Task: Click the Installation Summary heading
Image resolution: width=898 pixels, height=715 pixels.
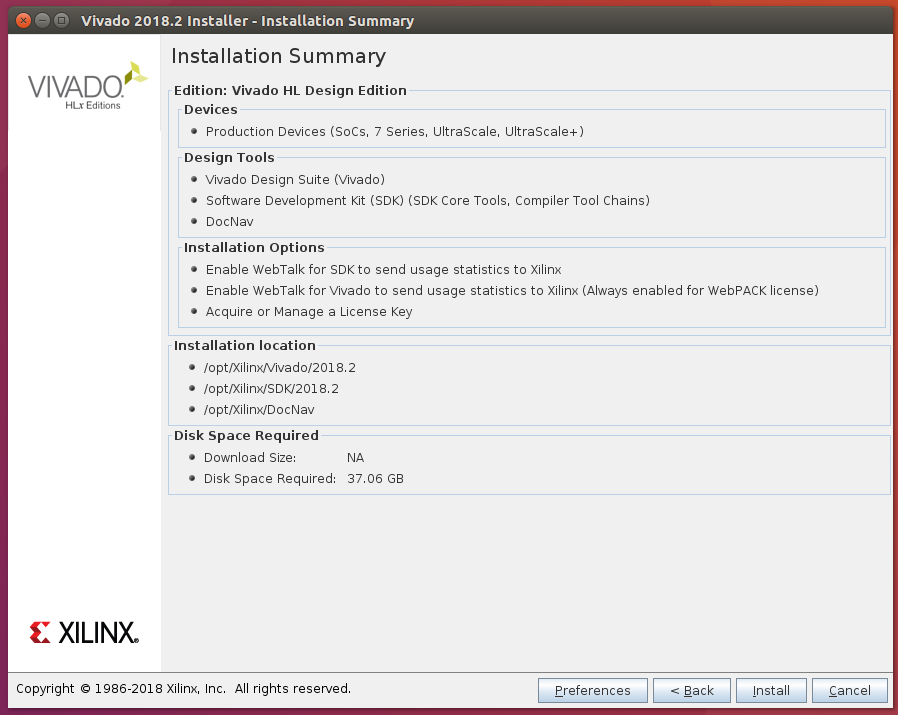Action: pos(278,56)
